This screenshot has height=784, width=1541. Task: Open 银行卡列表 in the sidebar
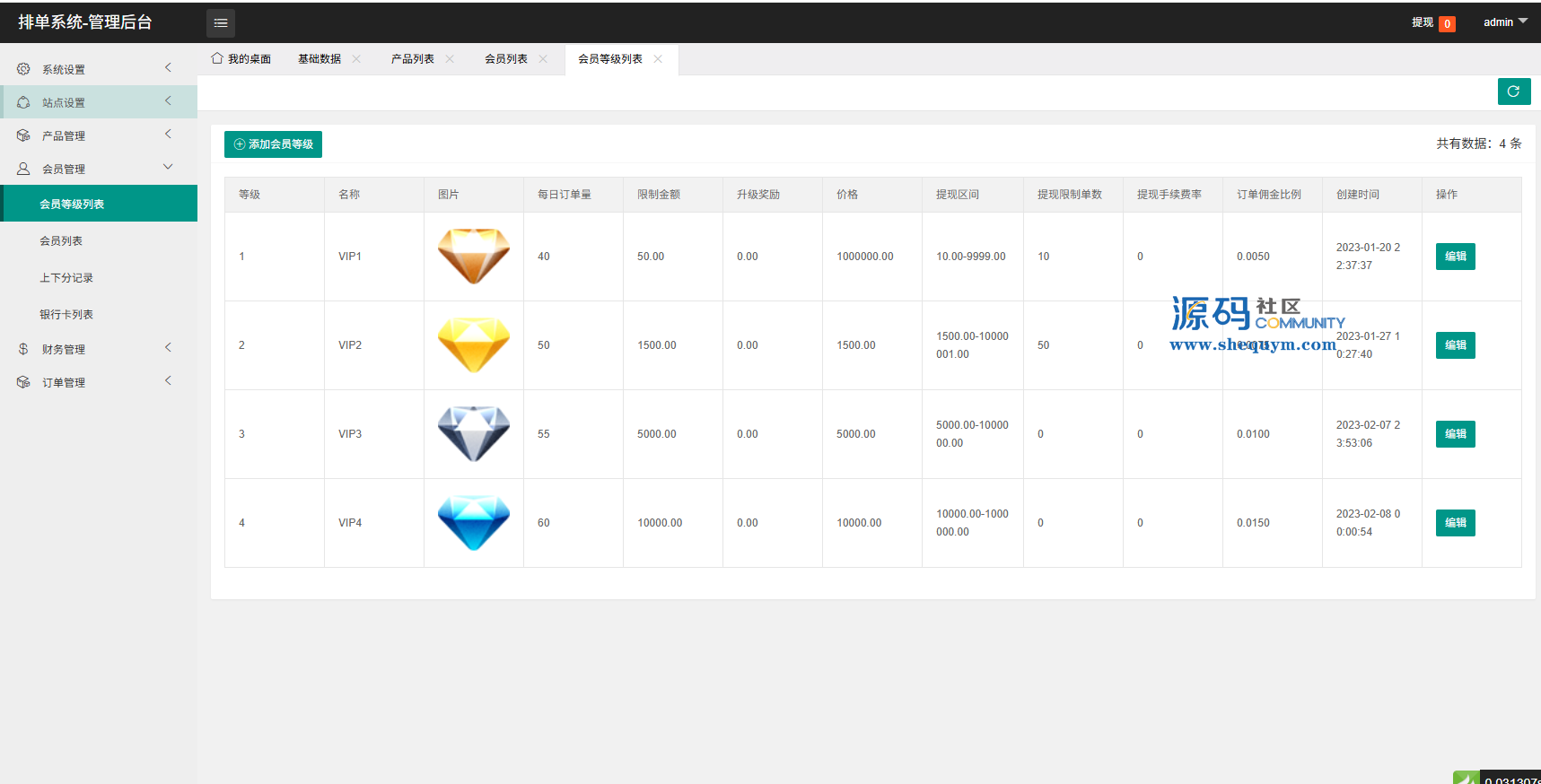click(66, 315)
